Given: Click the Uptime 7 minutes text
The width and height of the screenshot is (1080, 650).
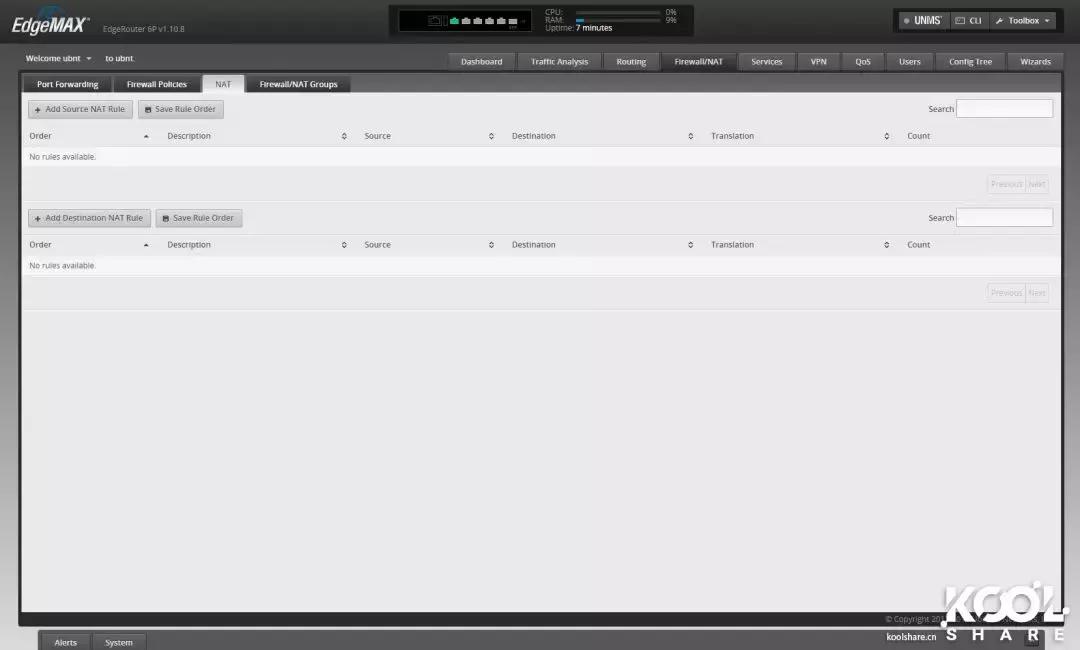Looking at the screenshot, I should click(x=579, y=28).
